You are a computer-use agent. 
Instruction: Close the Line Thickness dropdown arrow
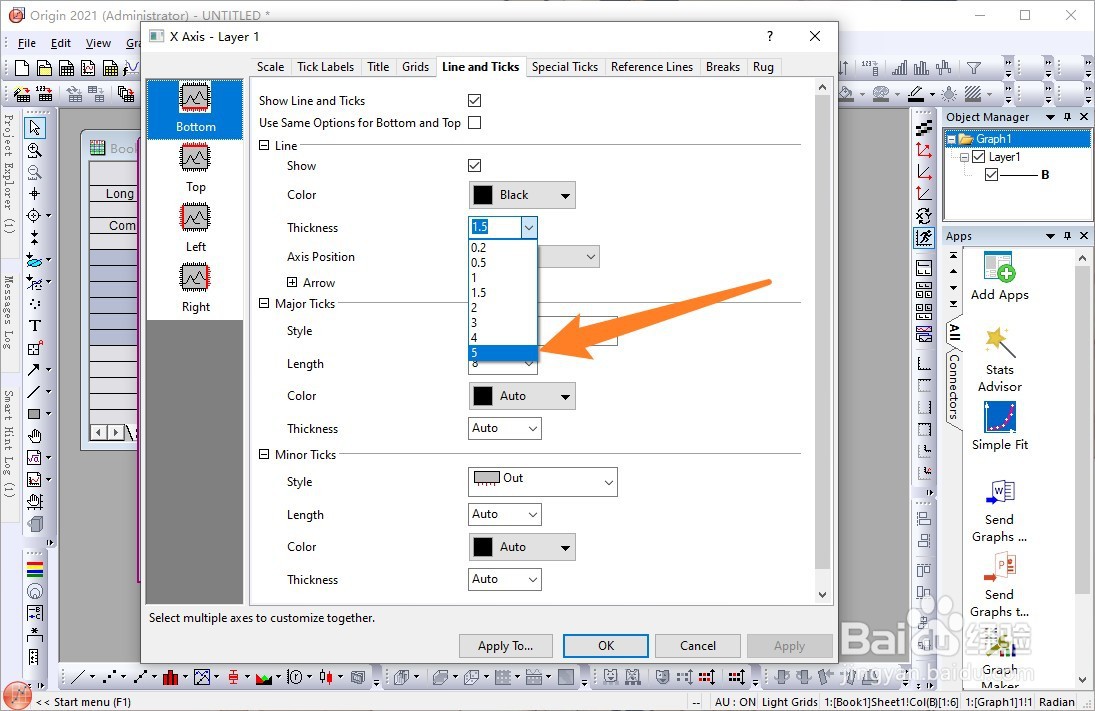[529, 227]
